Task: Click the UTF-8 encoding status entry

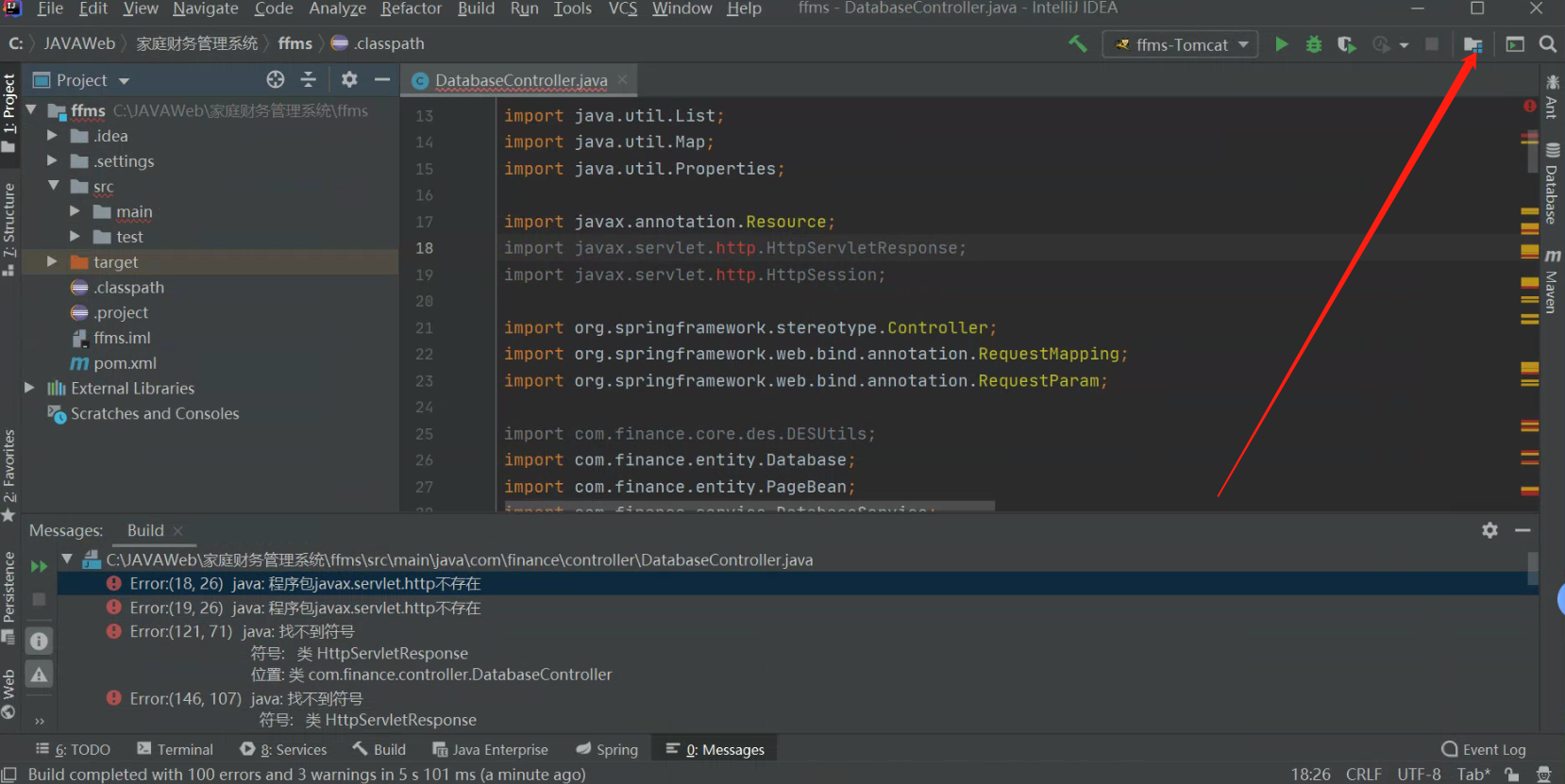Action: pos(1419,774)
